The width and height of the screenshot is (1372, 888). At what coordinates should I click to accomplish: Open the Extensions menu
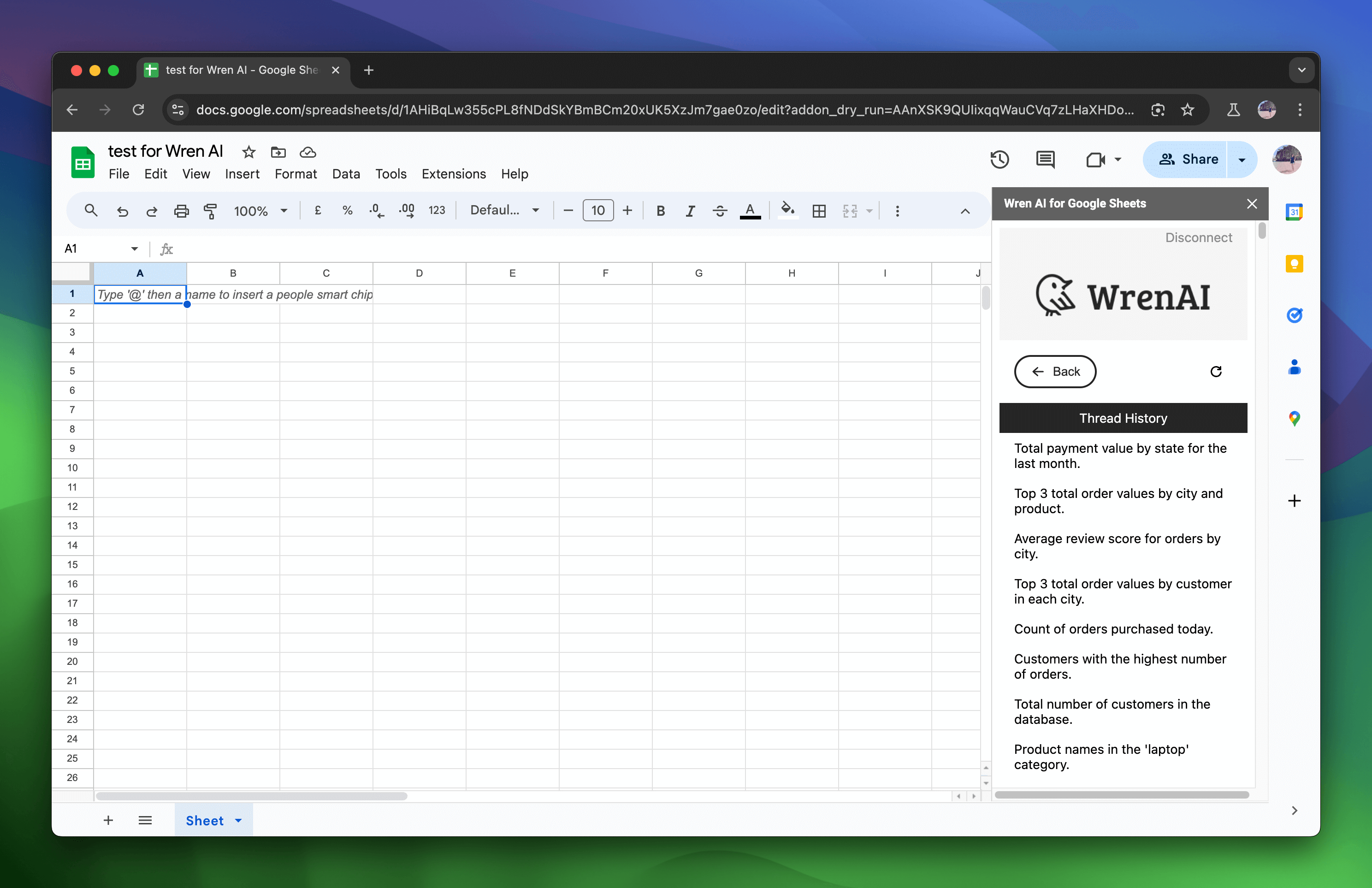(454, 174)
